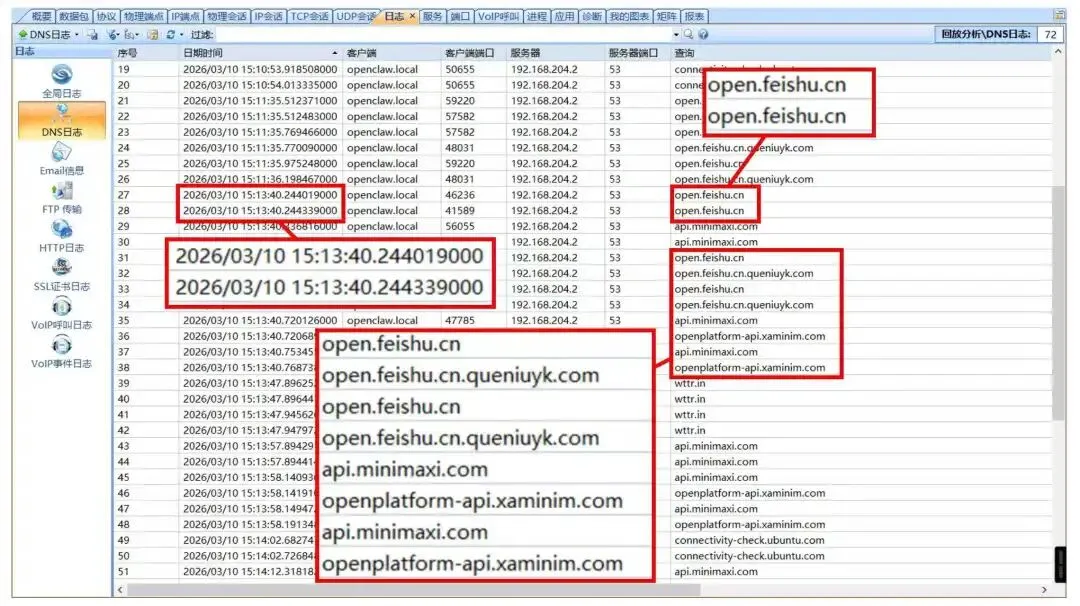Switch to the 报表 tab
The width and height of the screenshot is (1080, 606).
694,16
